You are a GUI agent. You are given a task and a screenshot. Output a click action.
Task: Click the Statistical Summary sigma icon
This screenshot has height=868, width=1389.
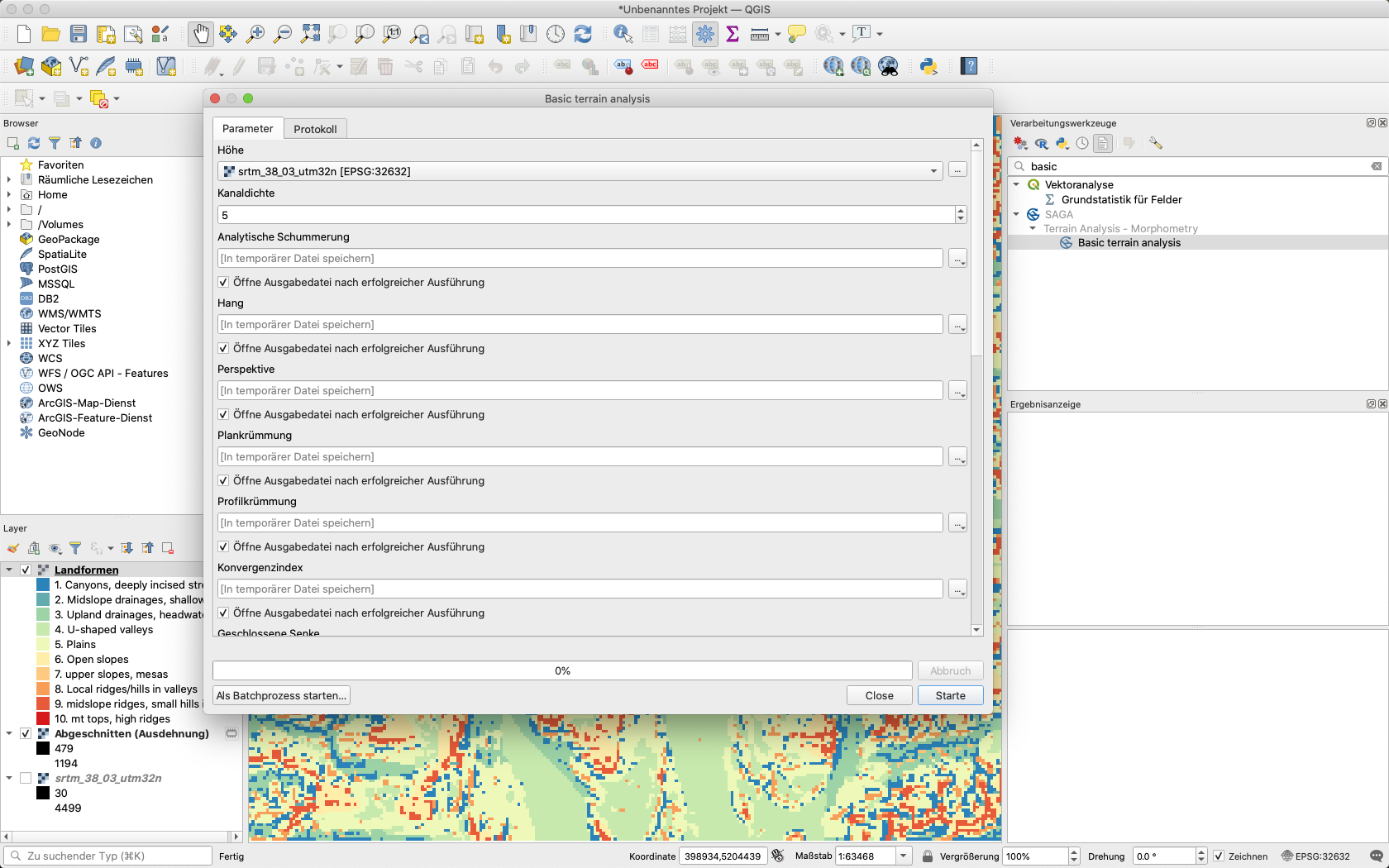click(x=733, y=34)
